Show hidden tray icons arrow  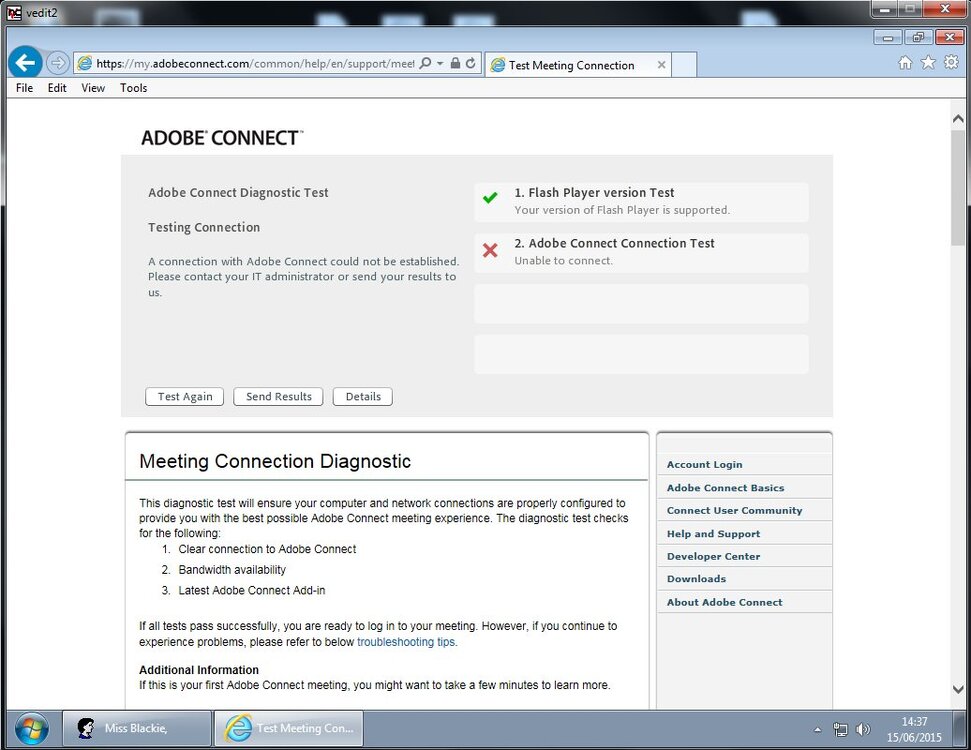817,730
